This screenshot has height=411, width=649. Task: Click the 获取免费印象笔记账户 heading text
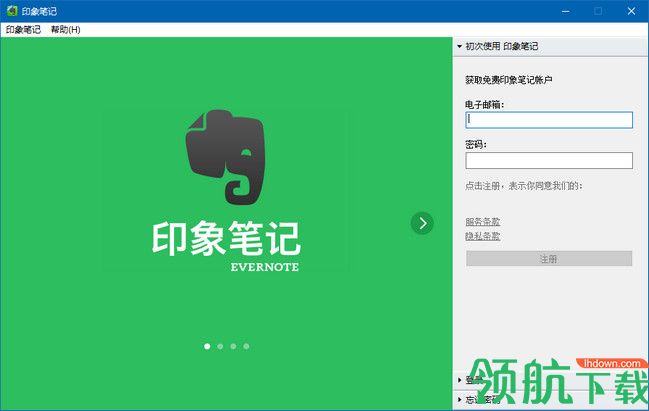tap(509, 80)
